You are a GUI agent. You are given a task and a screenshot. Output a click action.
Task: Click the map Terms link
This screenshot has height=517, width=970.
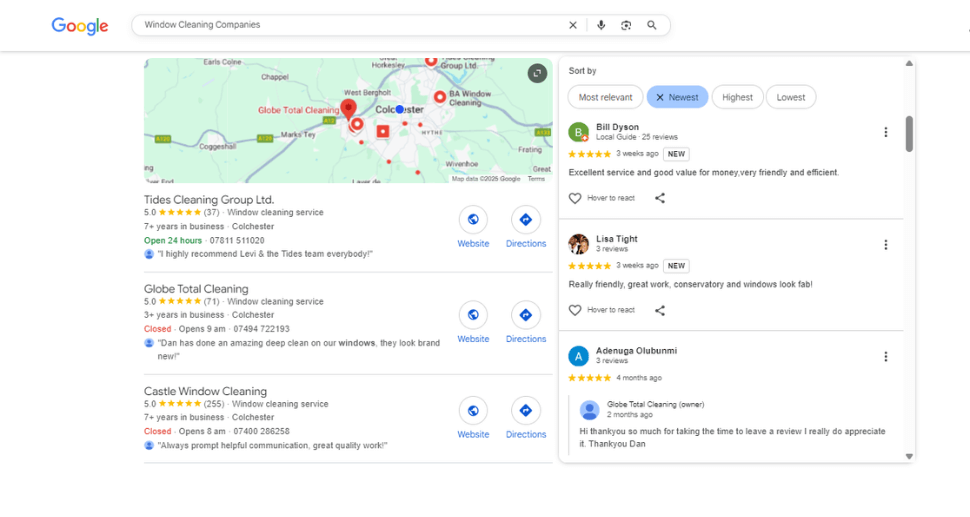[536, 179]
